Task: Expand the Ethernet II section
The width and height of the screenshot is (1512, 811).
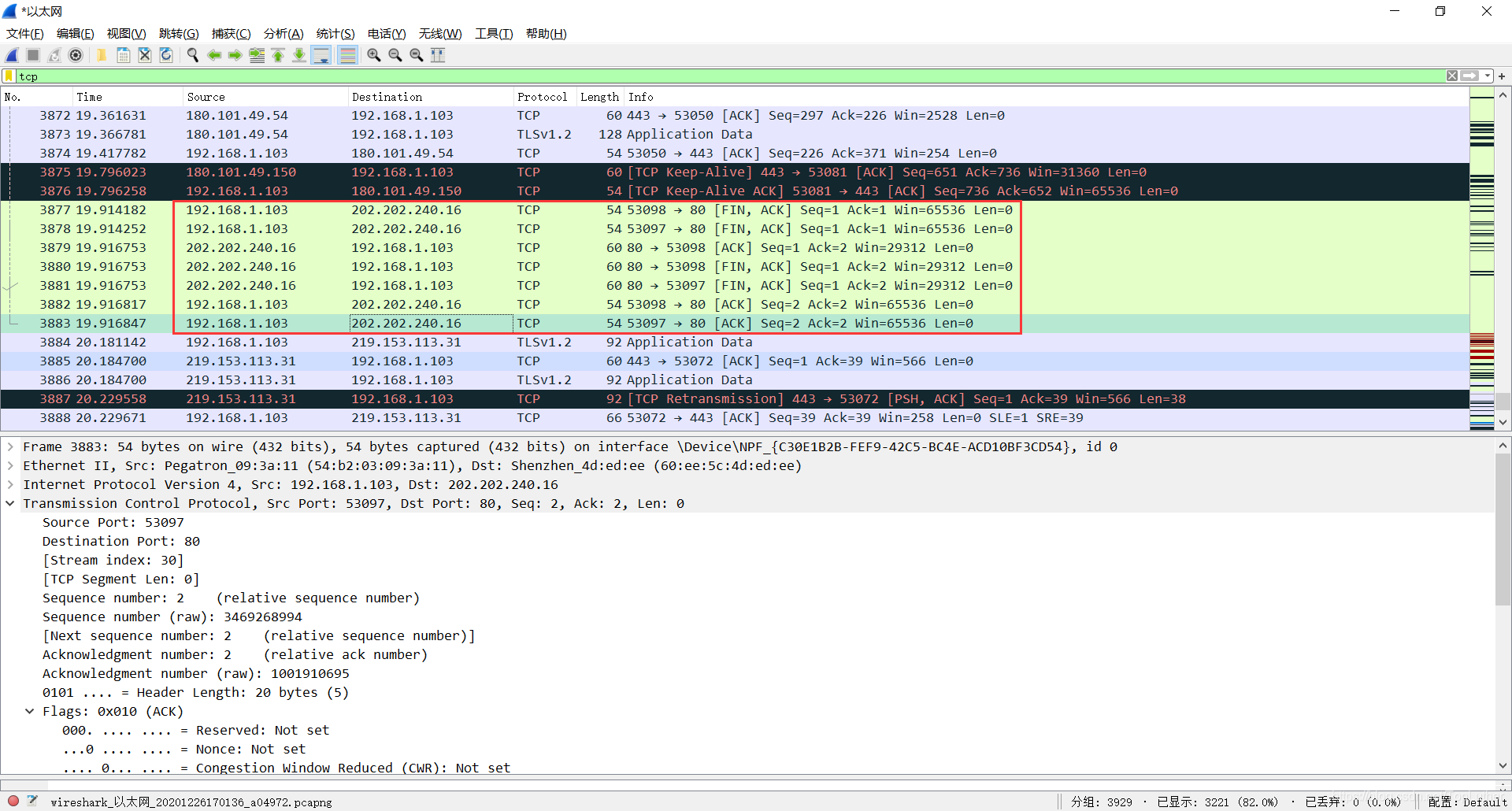Action: (x=10, y=465)
